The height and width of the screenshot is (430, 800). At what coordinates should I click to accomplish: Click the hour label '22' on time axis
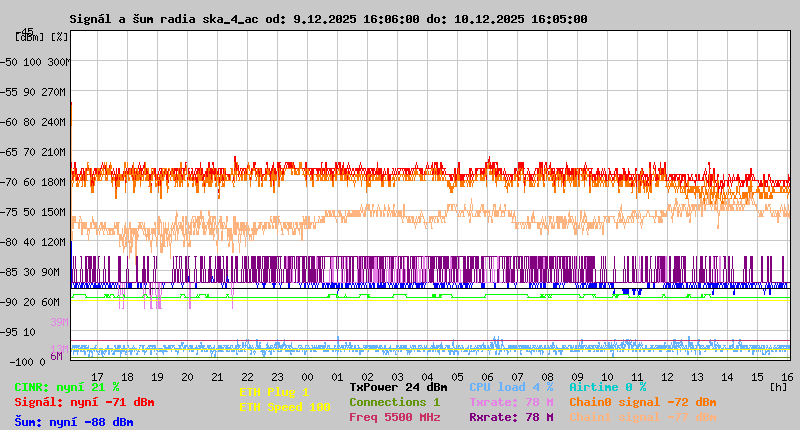click(247, 377)
